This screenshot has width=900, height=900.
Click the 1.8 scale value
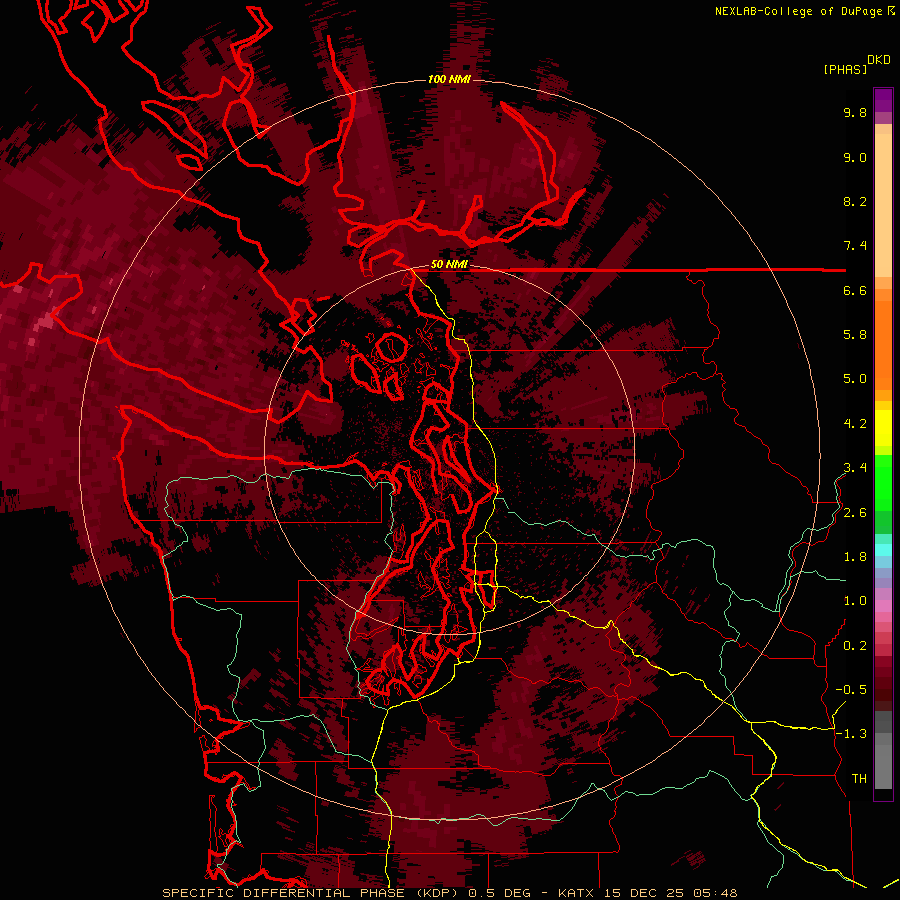855,557
